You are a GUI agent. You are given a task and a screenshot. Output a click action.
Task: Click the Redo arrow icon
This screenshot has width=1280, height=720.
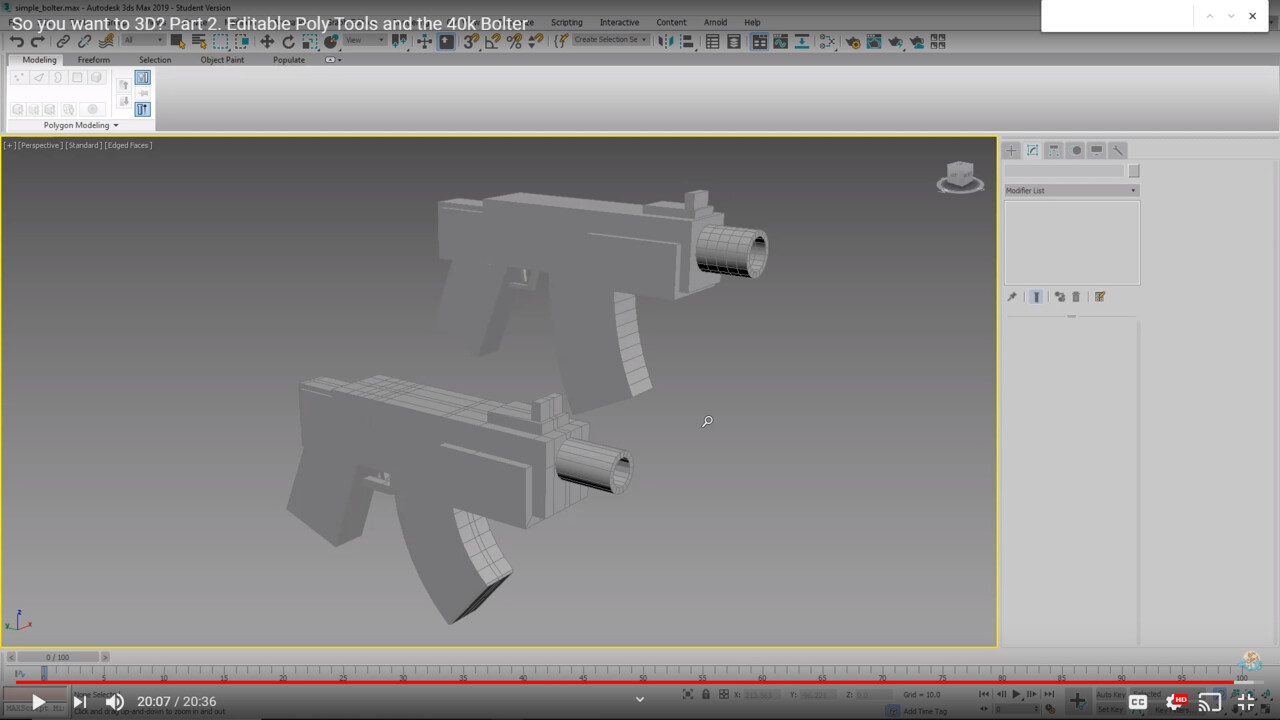38,41
